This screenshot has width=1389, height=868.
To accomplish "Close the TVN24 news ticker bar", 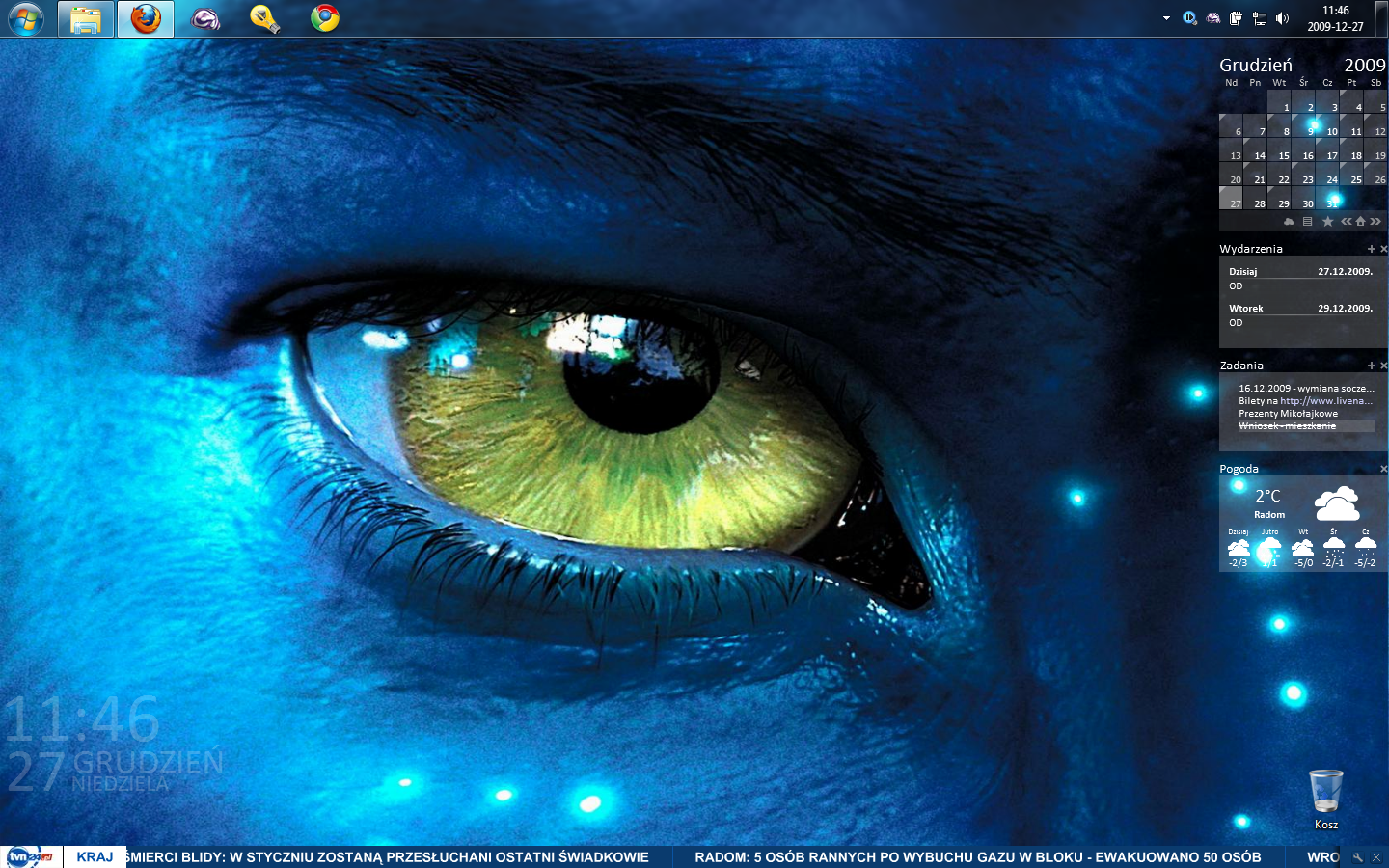I will (1376, 856).
